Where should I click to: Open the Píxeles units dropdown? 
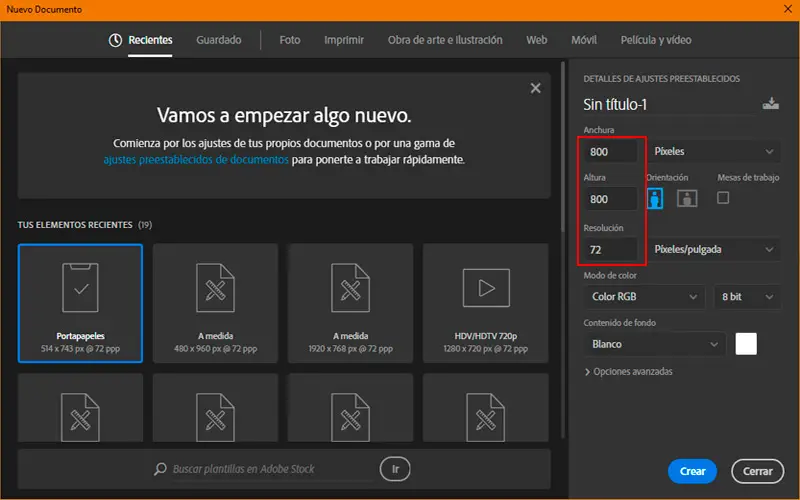pos(714,151)
